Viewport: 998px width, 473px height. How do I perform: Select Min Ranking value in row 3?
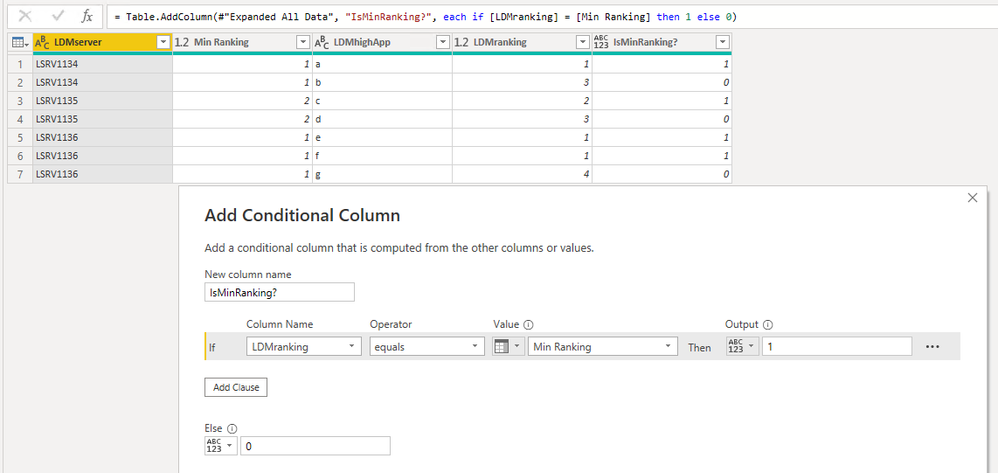tap(242, 101)
